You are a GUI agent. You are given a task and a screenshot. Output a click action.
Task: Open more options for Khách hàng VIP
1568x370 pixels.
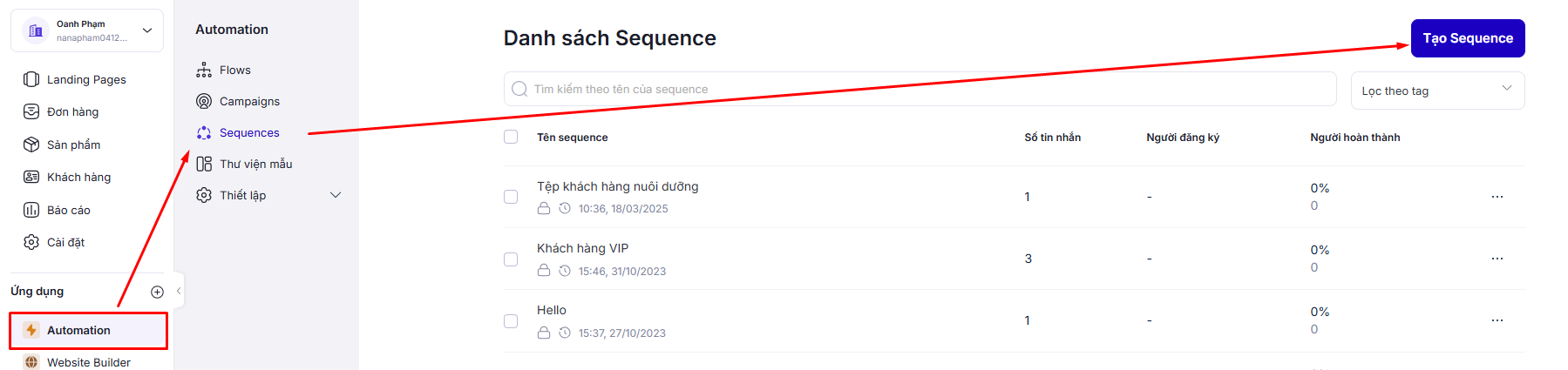coord(1497,259)
